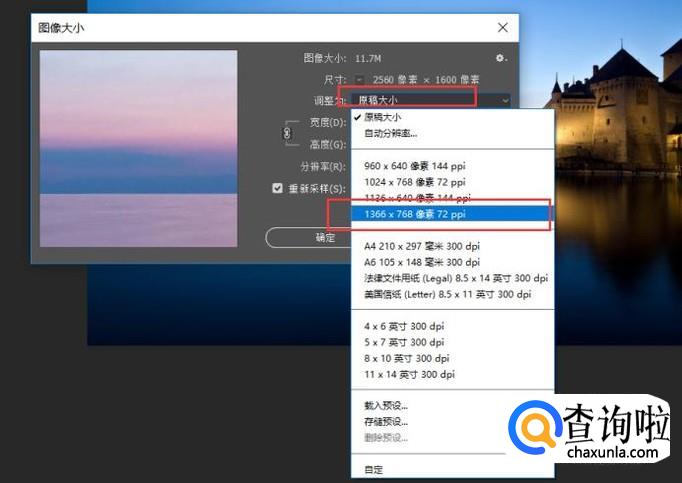The height and width of the screenshot is (483, 682).
Task: Click the chain link constrain proportions icon
Action: tap(288, 133)
